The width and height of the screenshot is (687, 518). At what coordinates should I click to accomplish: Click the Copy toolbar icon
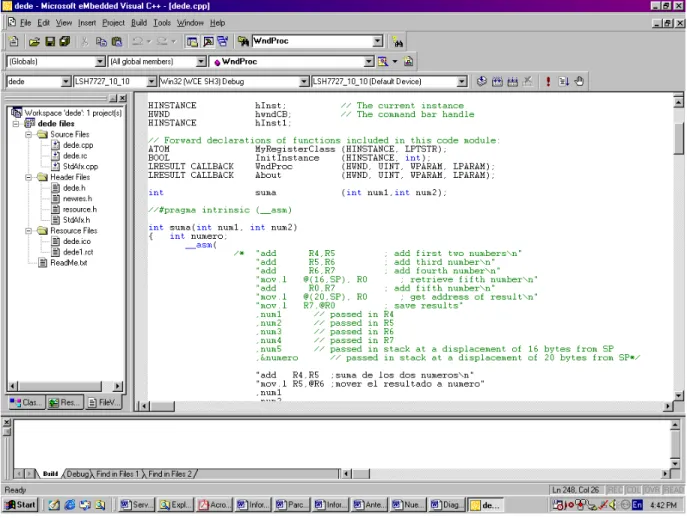(x=101, y=42)
